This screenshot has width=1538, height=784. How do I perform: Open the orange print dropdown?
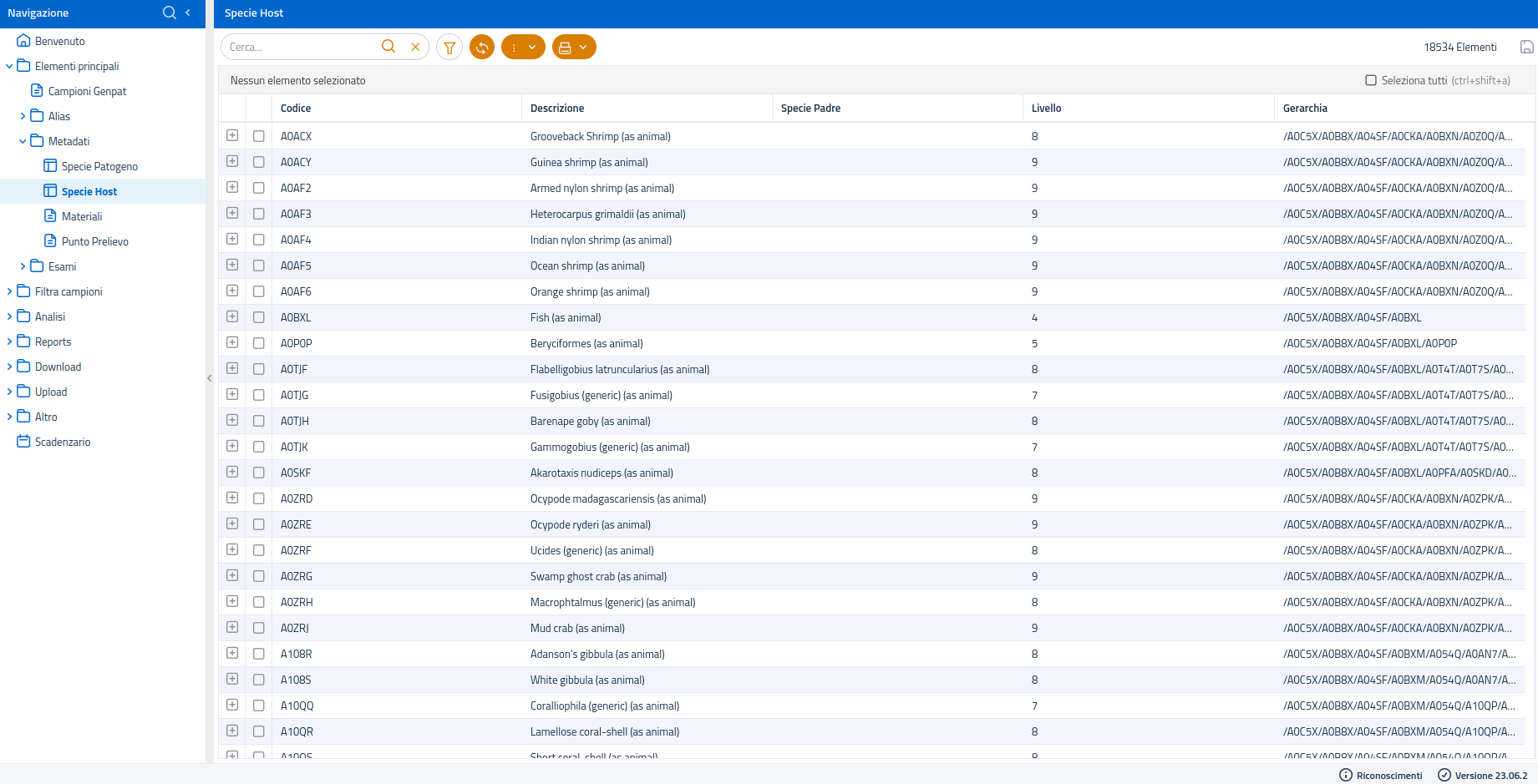click(574, 48)
